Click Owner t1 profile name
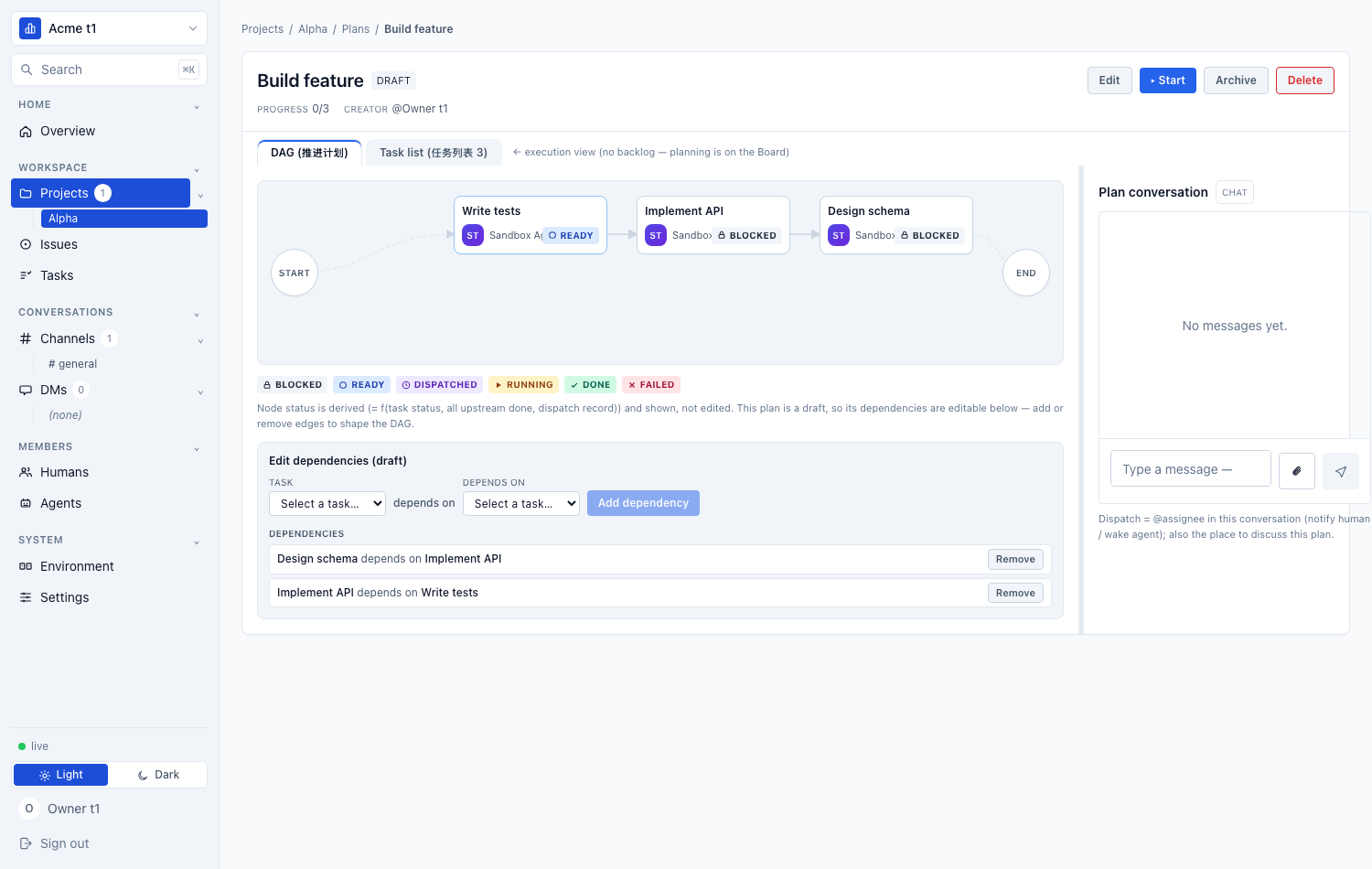This screenshot has height=869, width=1372. click(x=74, y=809)
